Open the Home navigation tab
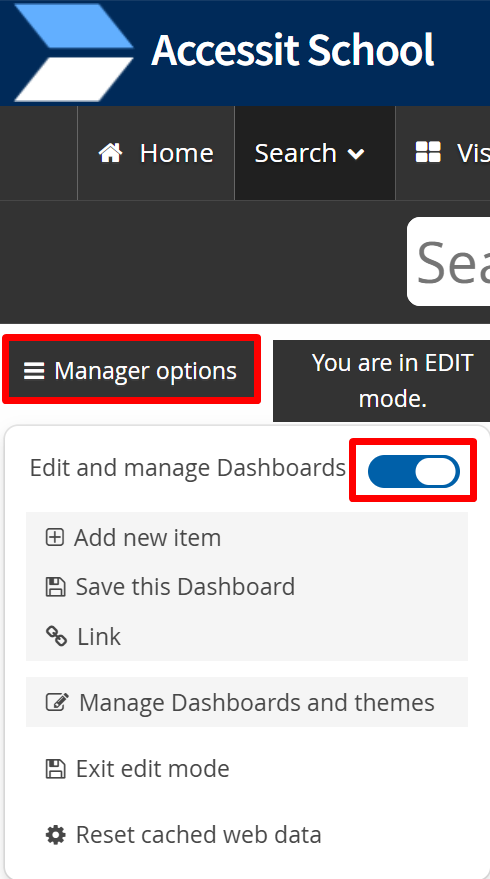490x879 pixels. click(x=156, y=153)
